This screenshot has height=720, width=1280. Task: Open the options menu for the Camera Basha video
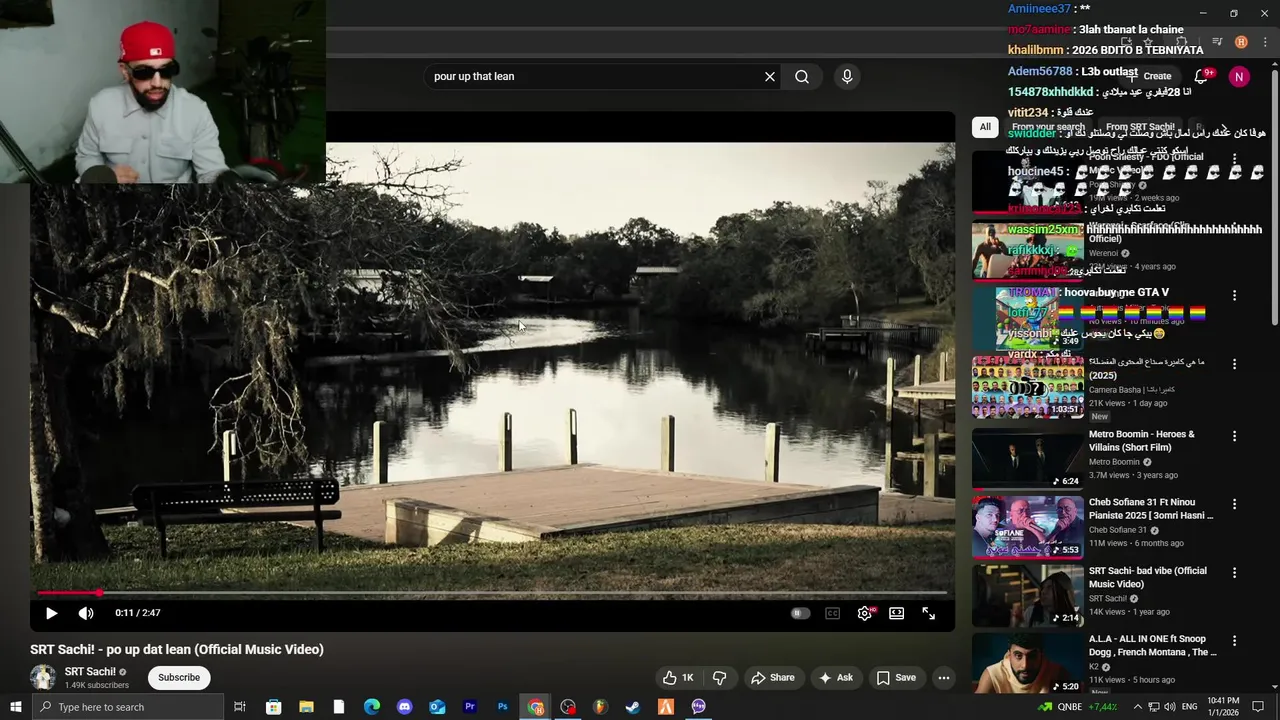(1234, 364)
